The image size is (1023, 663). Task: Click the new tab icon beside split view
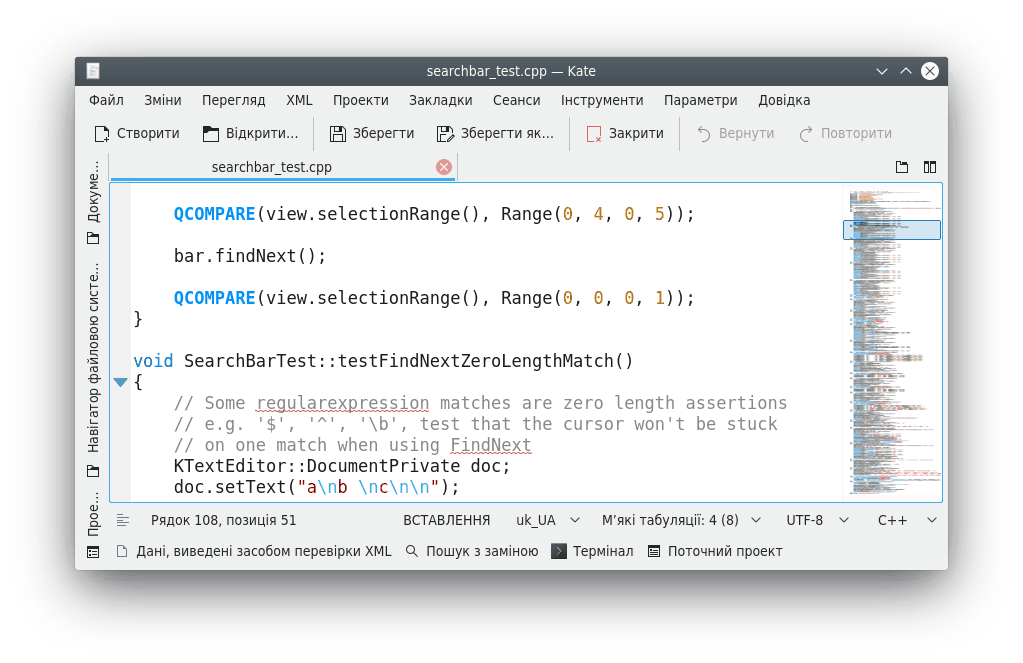(902, 167)
